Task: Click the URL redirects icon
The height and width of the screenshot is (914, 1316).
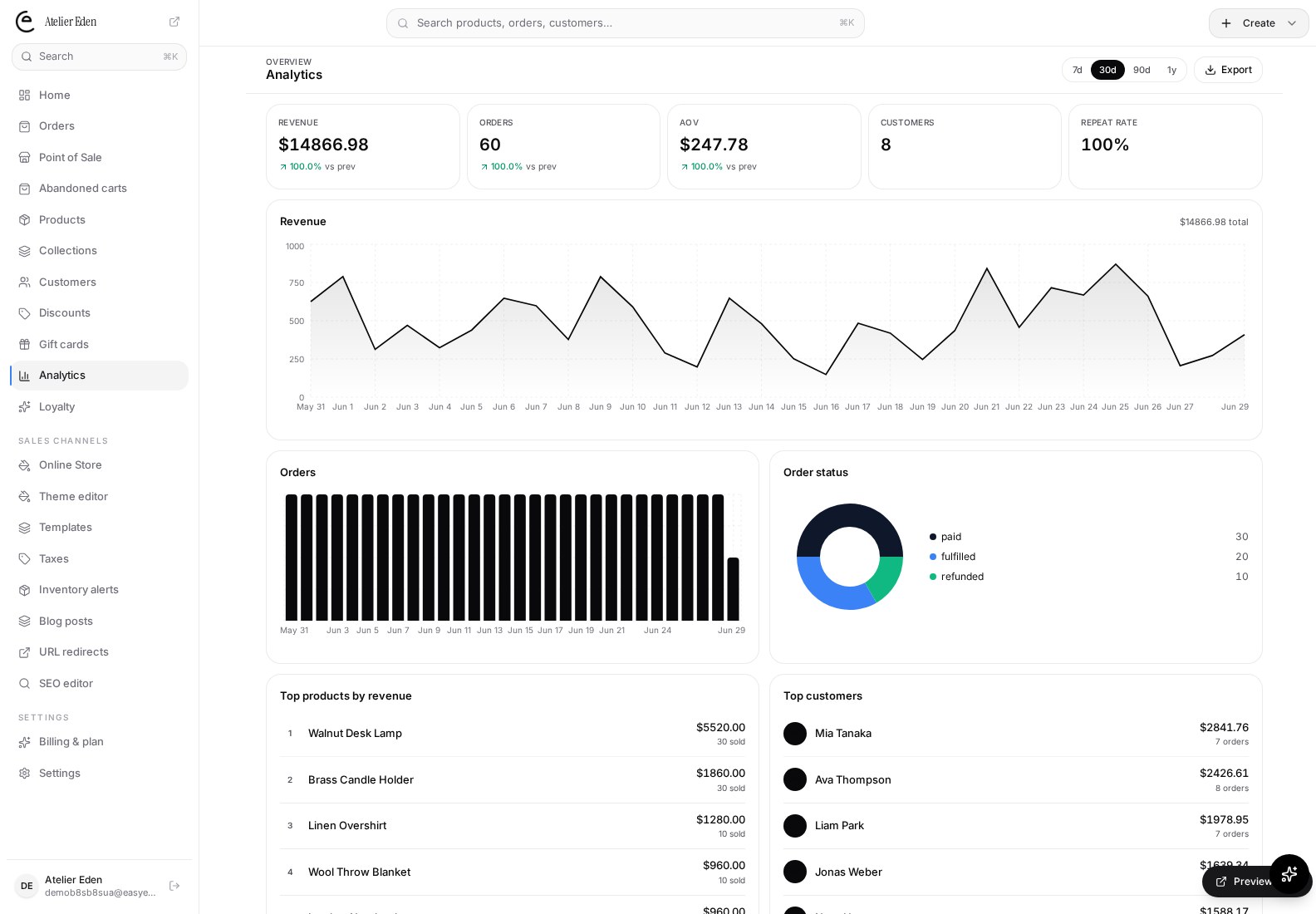Action: coord(25,652)
